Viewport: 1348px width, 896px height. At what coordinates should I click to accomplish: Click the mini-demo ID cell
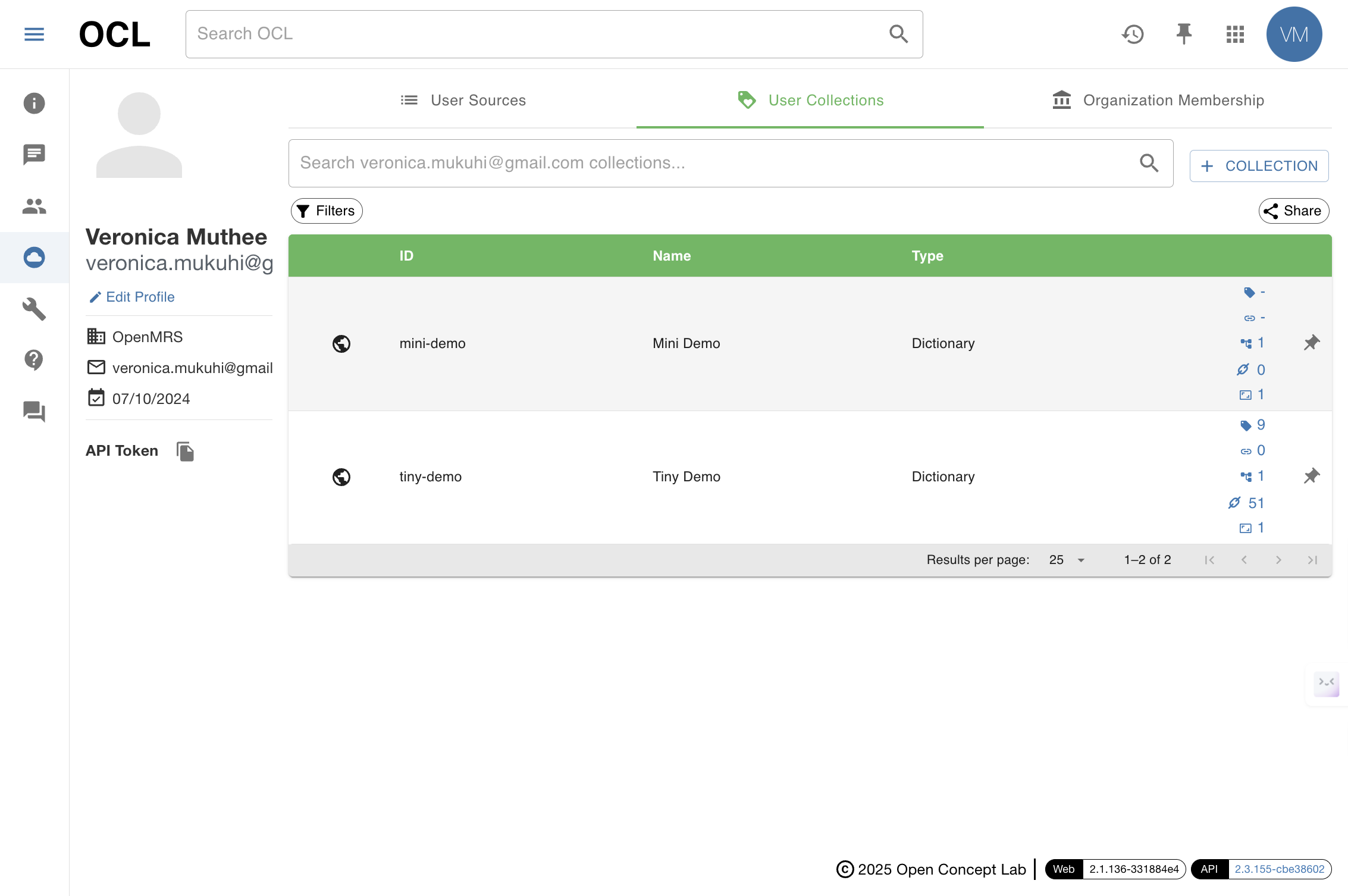coord(432,343)
